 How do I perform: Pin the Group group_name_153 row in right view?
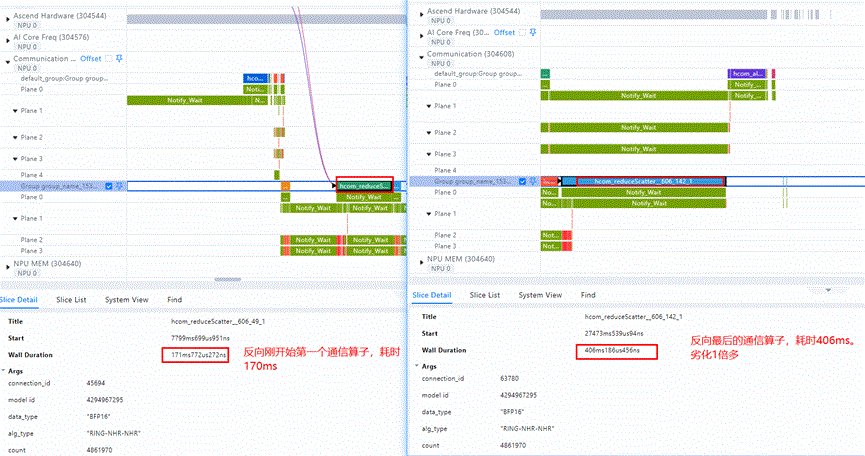pyautogui.click(x=533, y=181)
